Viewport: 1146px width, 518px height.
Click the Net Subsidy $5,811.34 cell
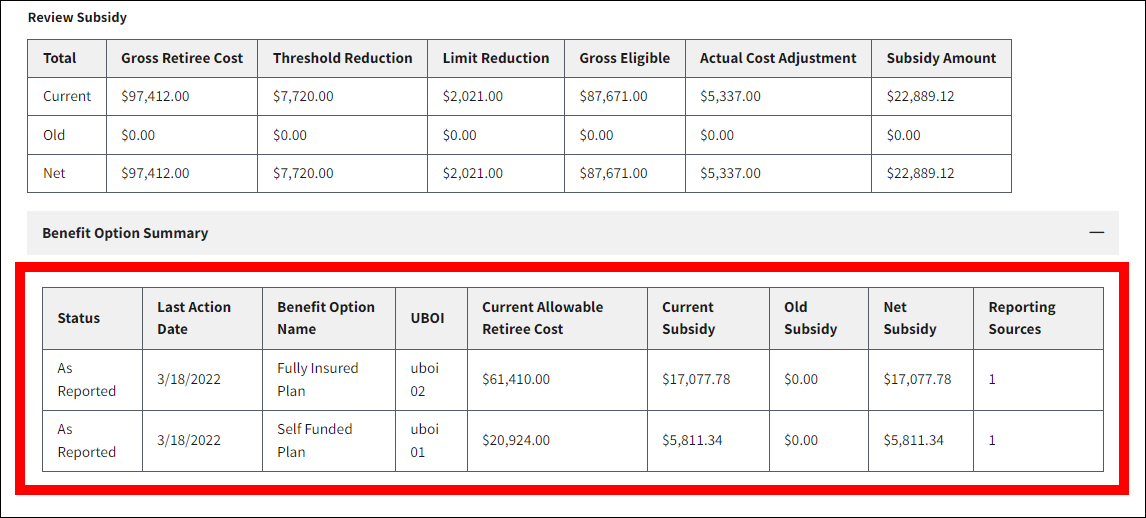click(x=913, y=440)
